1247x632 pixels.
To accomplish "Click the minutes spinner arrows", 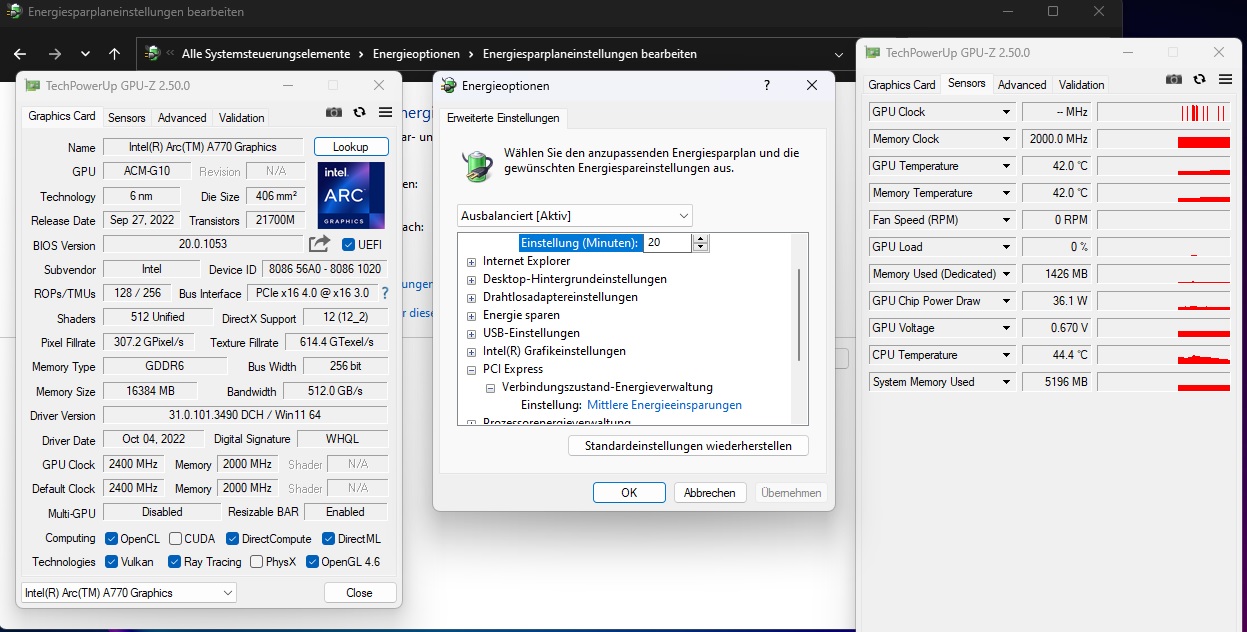I will (x=701, y=243).
